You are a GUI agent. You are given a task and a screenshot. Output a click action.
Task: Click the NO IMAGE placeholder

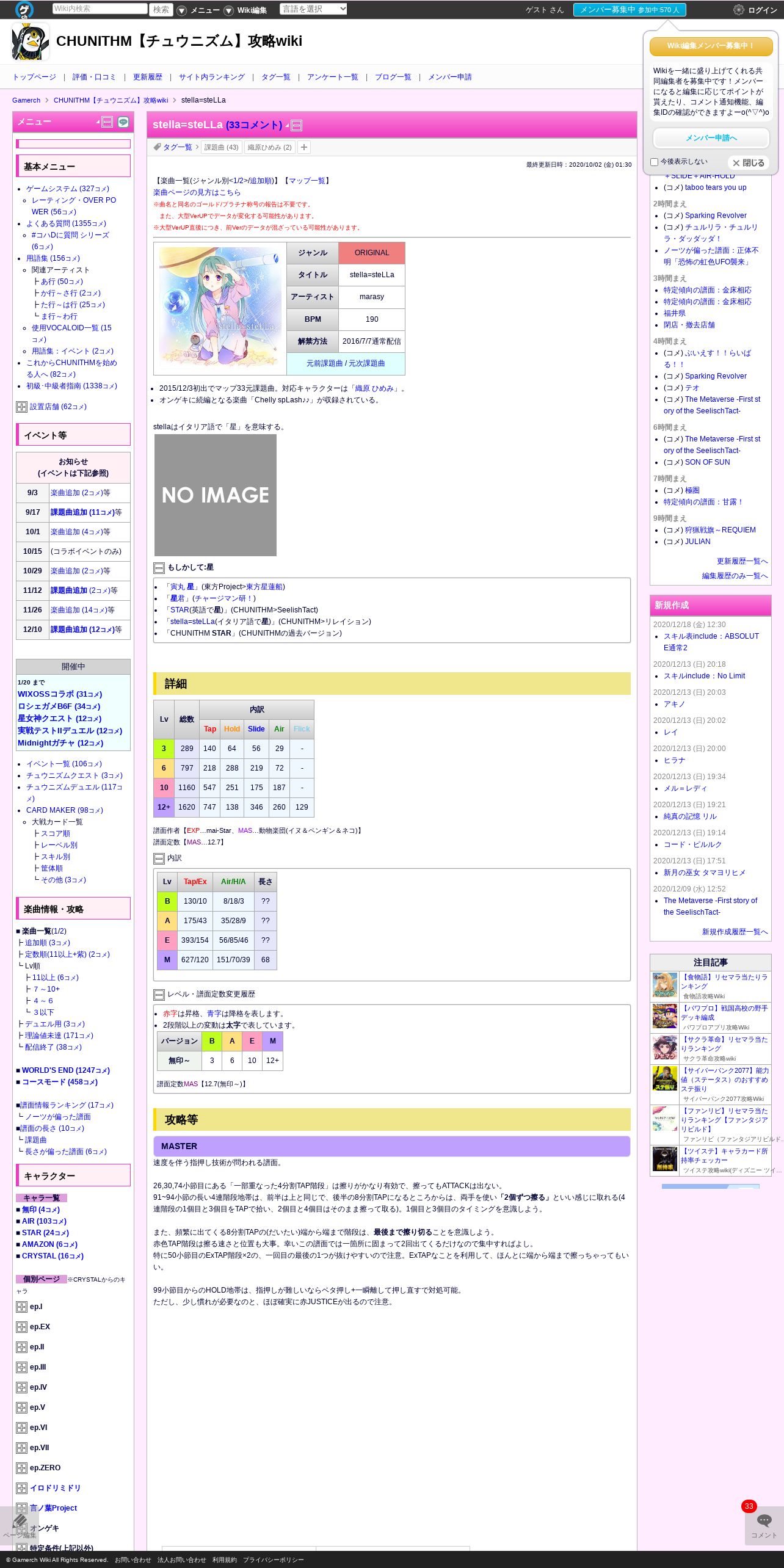tap(216, 495)
